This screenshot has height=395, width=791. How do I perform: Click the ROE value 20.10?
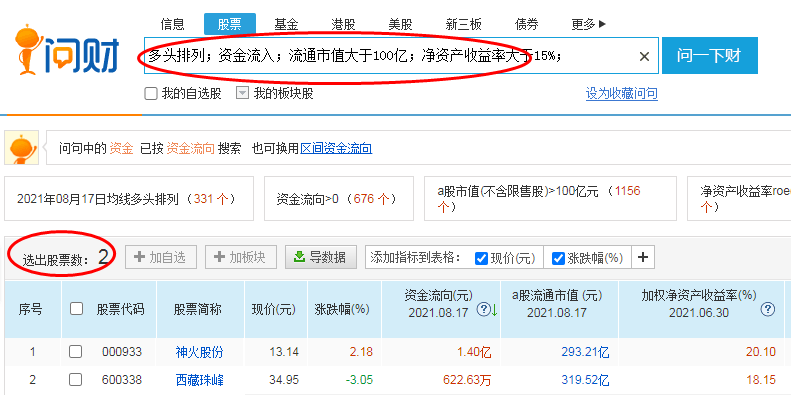(761, 352)
